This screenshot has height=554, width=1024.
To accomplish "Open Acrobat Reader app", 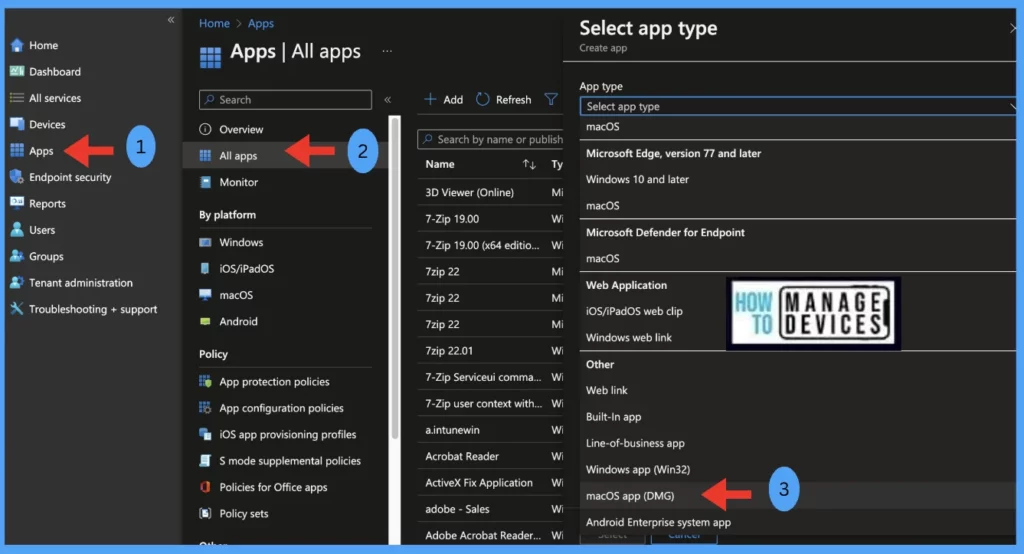I will [x=462, y=456].
